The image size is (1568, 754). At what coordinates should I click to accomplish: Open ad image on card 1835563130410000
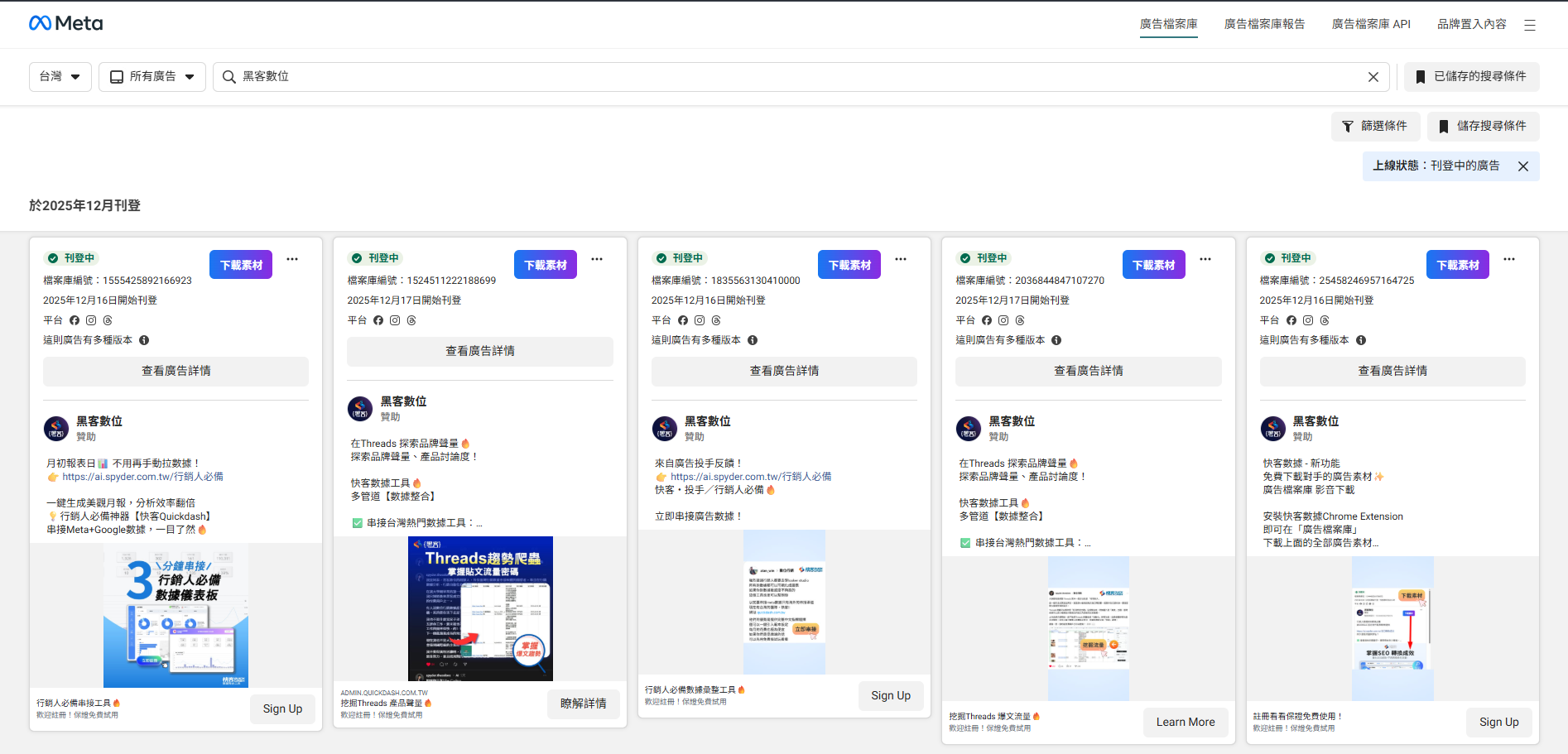point(784,603)
